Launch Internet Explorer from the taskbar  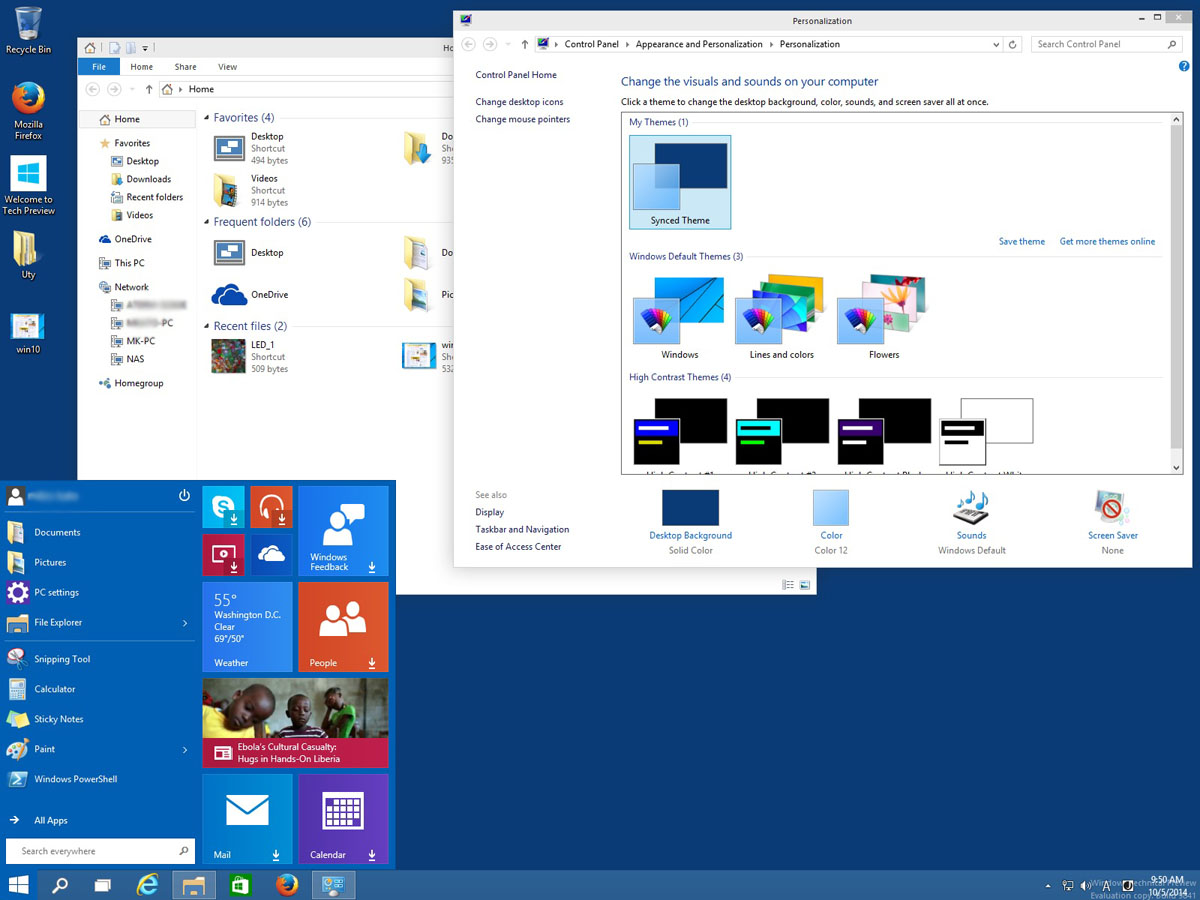point(148,885)
